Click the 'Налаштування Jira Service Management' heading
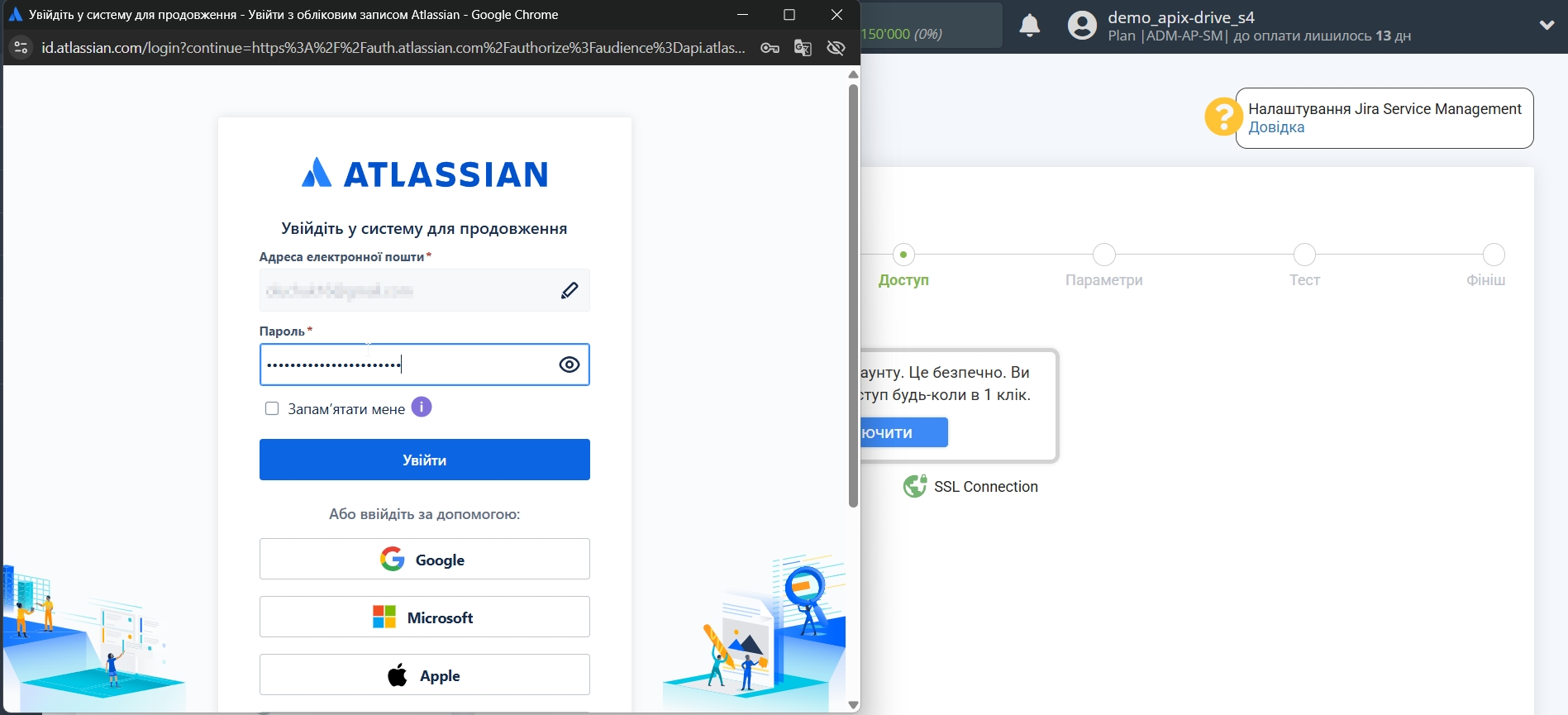1568x715 pixels. coord(1385,109)
